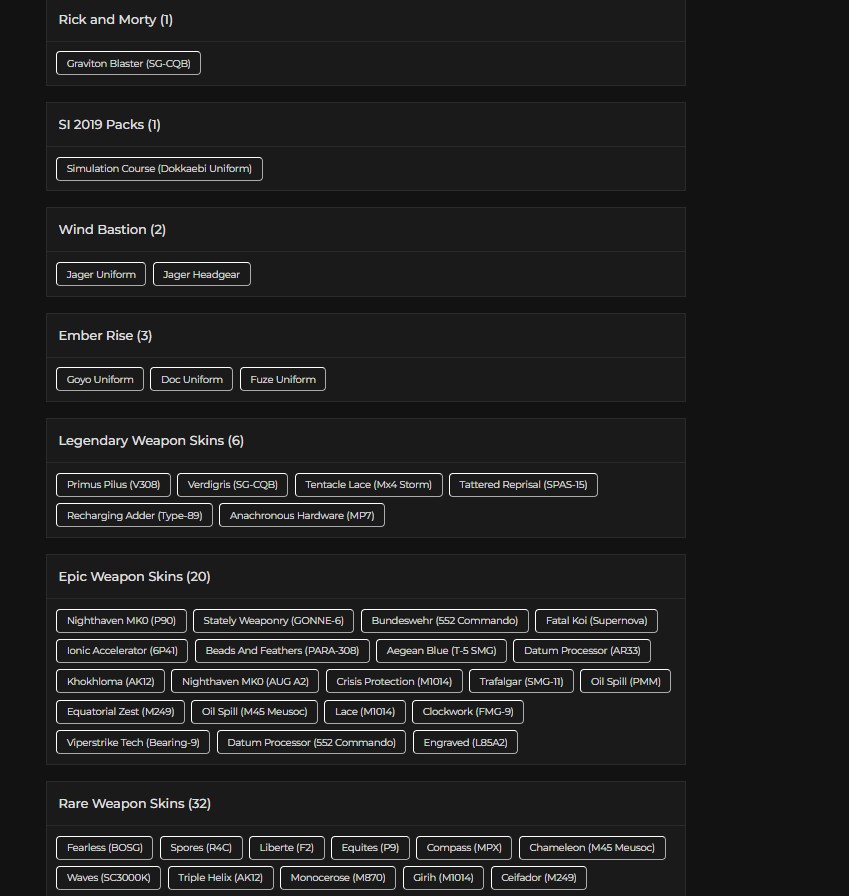
Task: Choose the Doc Uniform tag
Action: click(191, 379)
